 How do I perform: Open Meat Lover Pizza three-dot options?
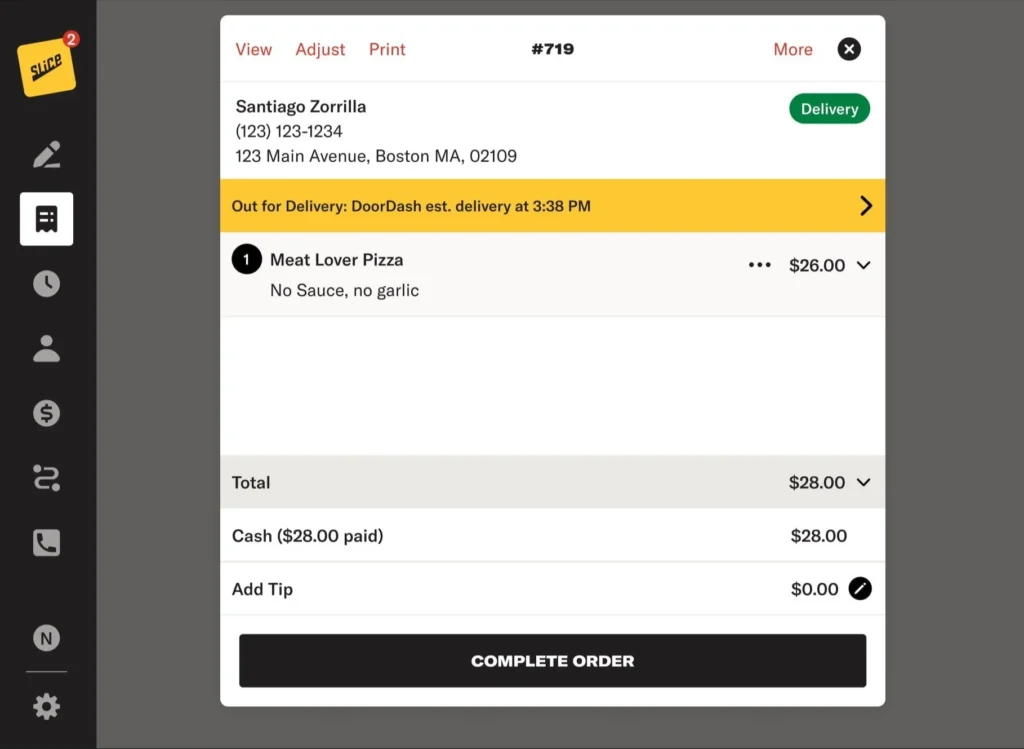coord(760,265)
